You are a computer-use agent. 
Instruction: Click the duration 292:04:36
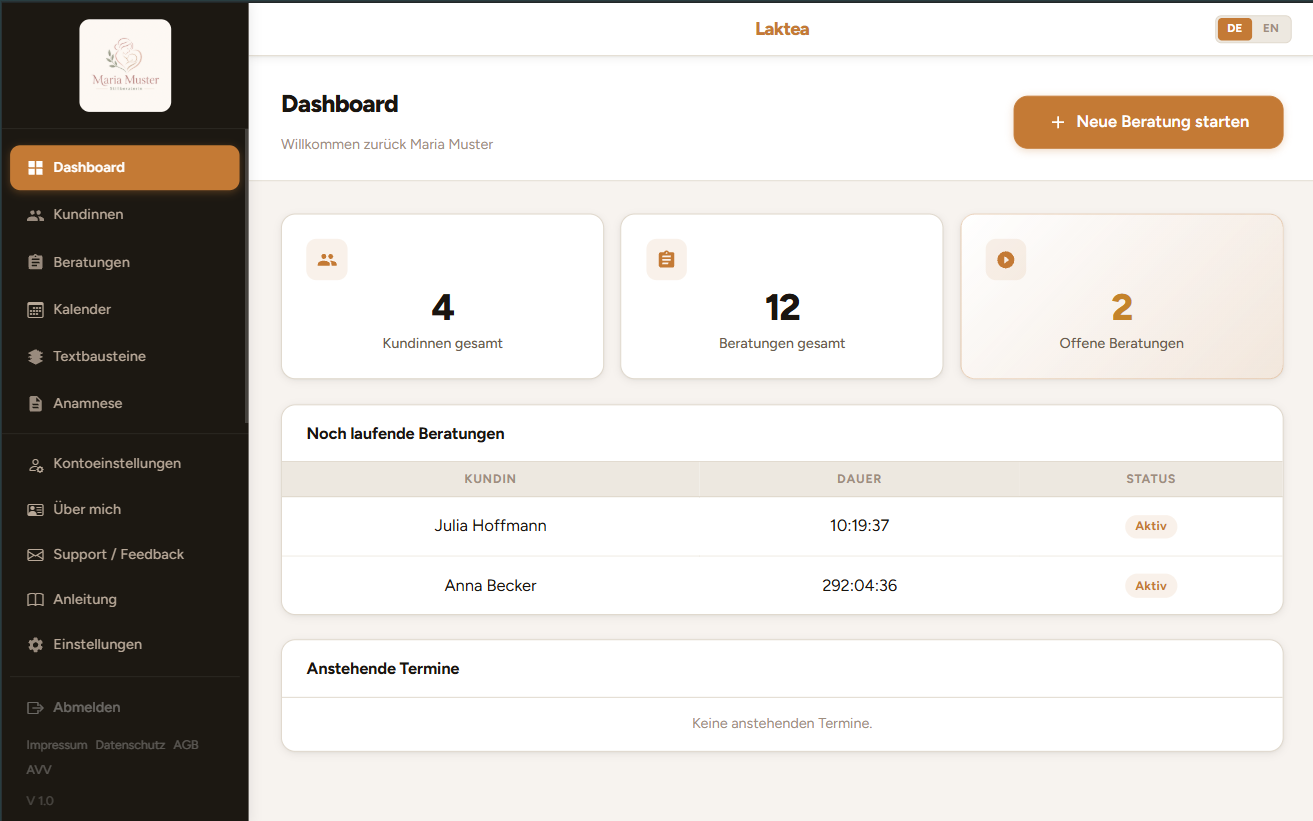point(859,586)
